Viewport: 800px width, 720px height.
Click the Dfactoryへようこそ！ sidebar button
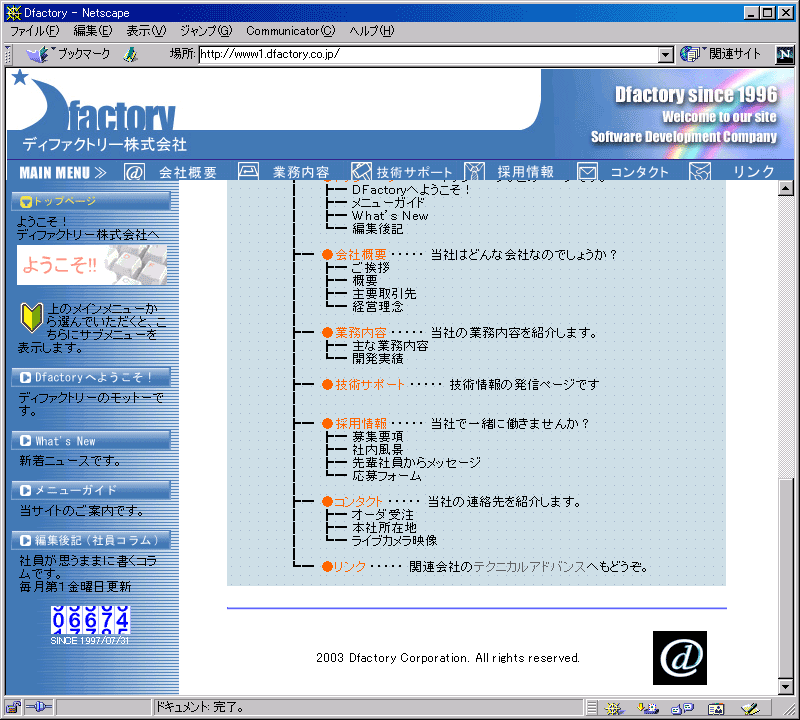pos(91,377)
